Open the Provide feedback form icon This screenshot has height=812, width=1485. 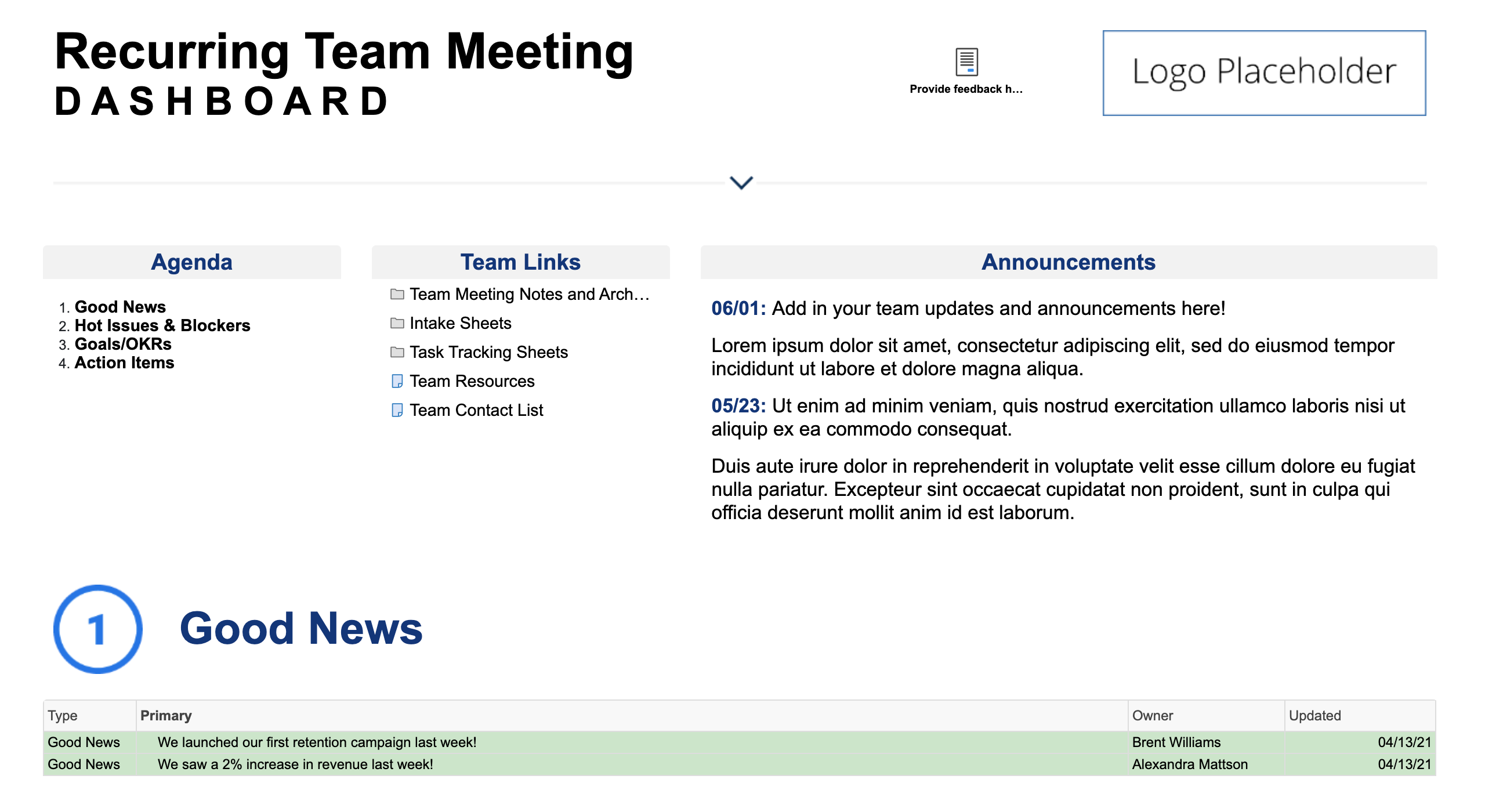click(x=966, y=61)
